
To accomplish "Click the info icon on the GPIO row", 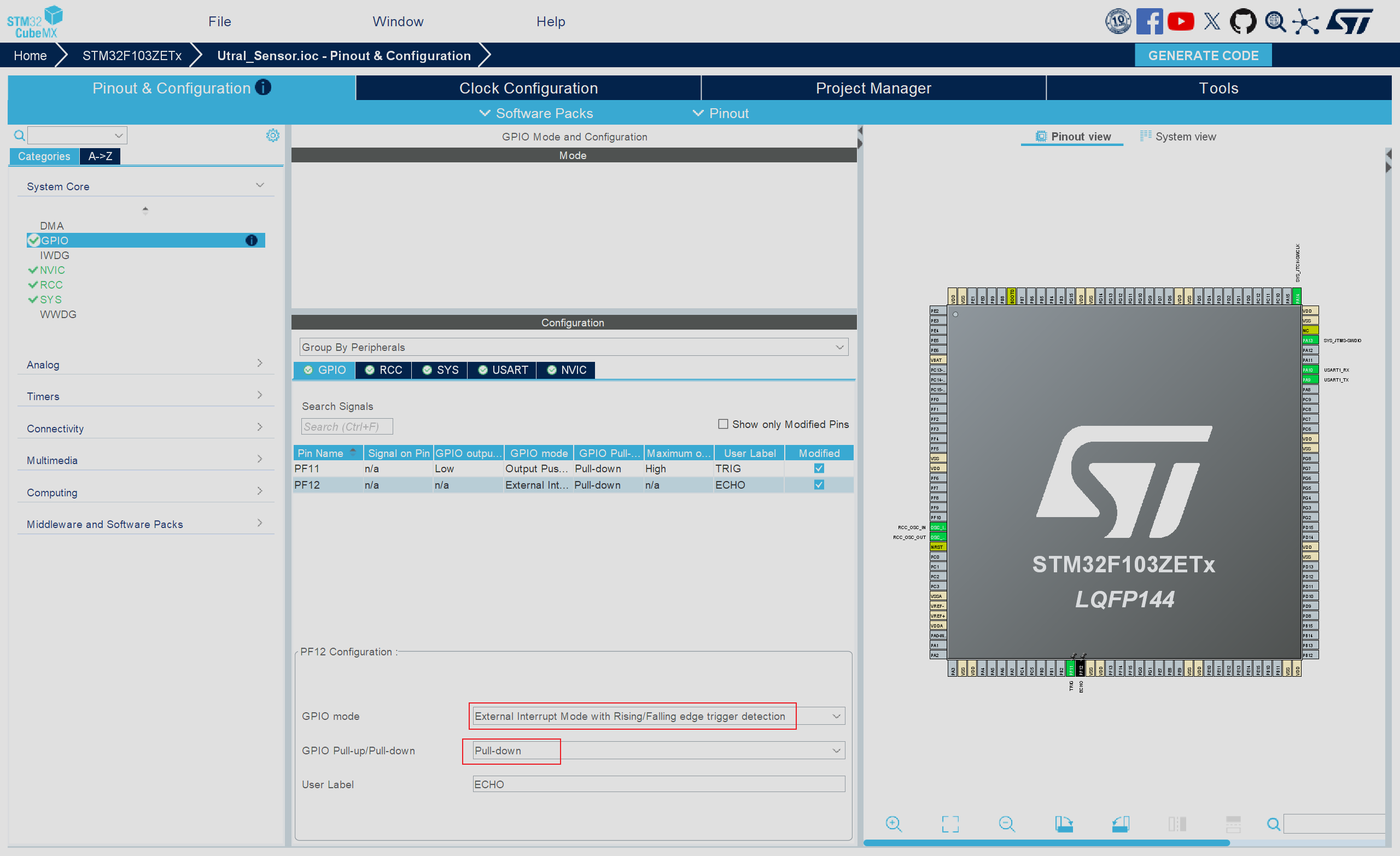I will pyautogui.click(x=251, y=241).
